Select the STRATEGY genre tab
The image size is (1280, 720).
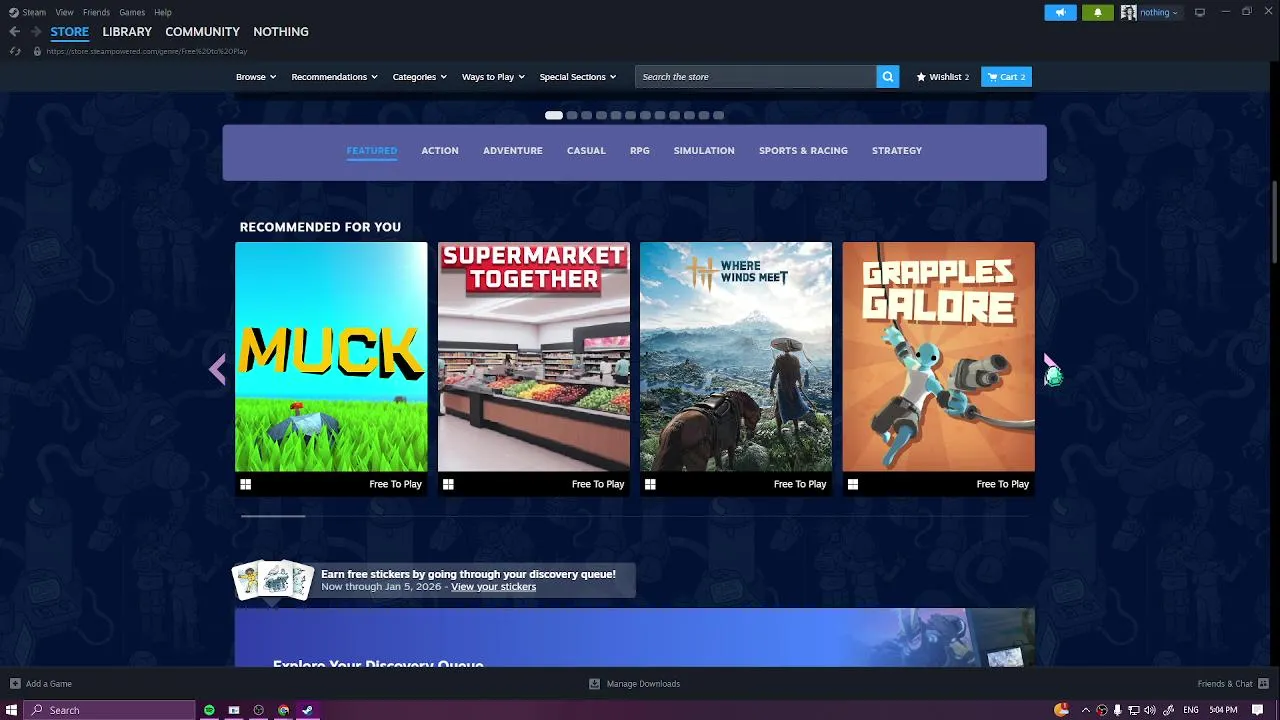(x=897, y=151)
